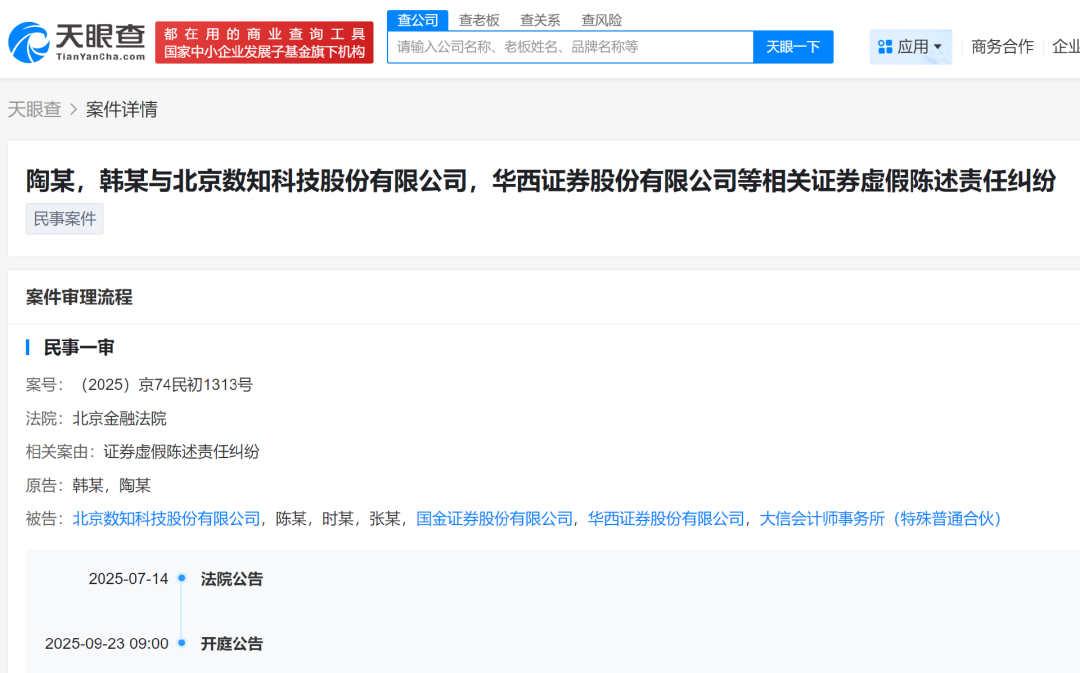The width and height of the screenshot is (1080, 673).
Task: Click the Tianyancha logo
Action: [76, 42]
